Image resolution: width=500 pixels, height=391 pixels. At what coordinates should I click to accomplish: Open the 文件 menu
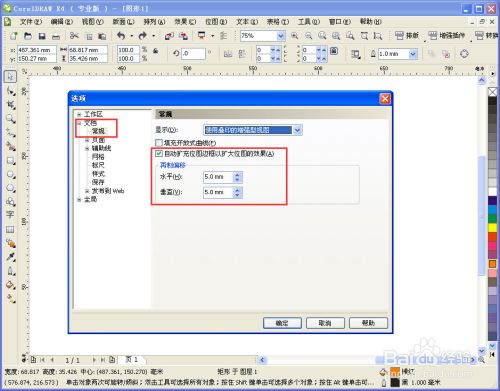pyautogui.click(x=31, y=22)
